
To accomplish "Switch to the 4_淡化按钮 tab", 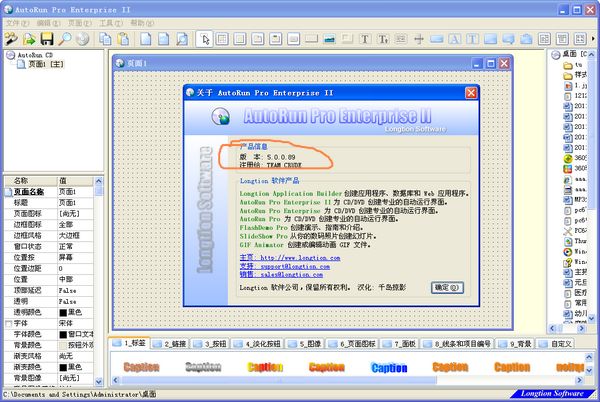I will pyautogui.click(x=258, y=344).
